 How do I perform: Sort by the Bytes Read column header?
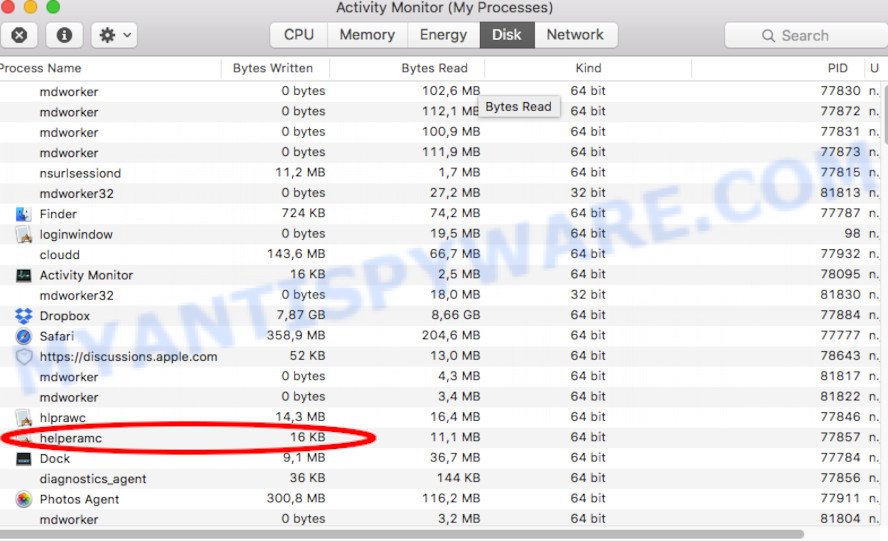407,69
